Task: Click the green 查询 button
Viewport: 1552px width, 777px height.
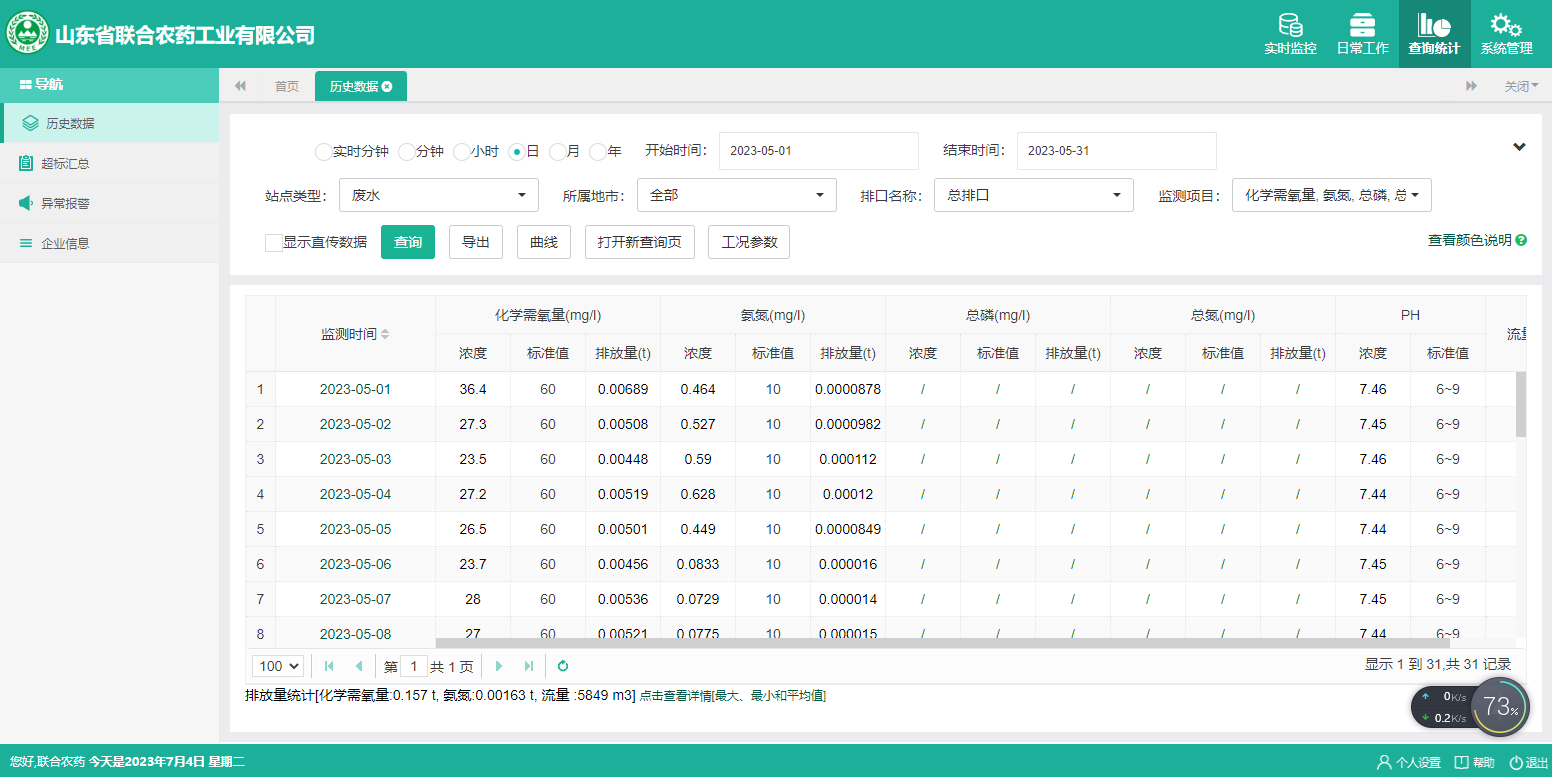Action: (408, 242)
